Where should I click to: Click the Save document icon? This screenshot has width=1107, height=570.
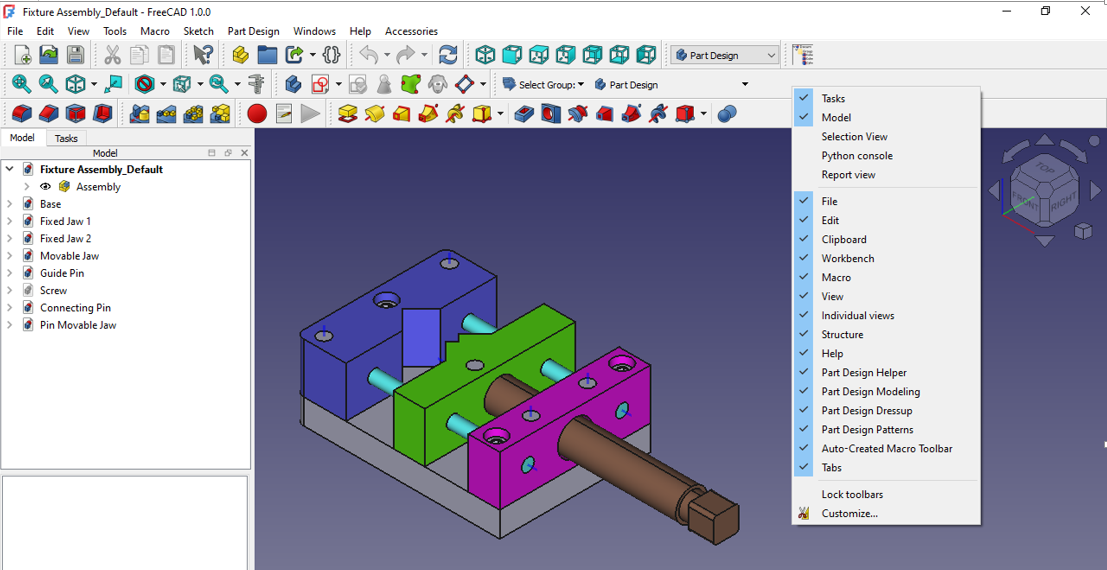click(75, 55)
